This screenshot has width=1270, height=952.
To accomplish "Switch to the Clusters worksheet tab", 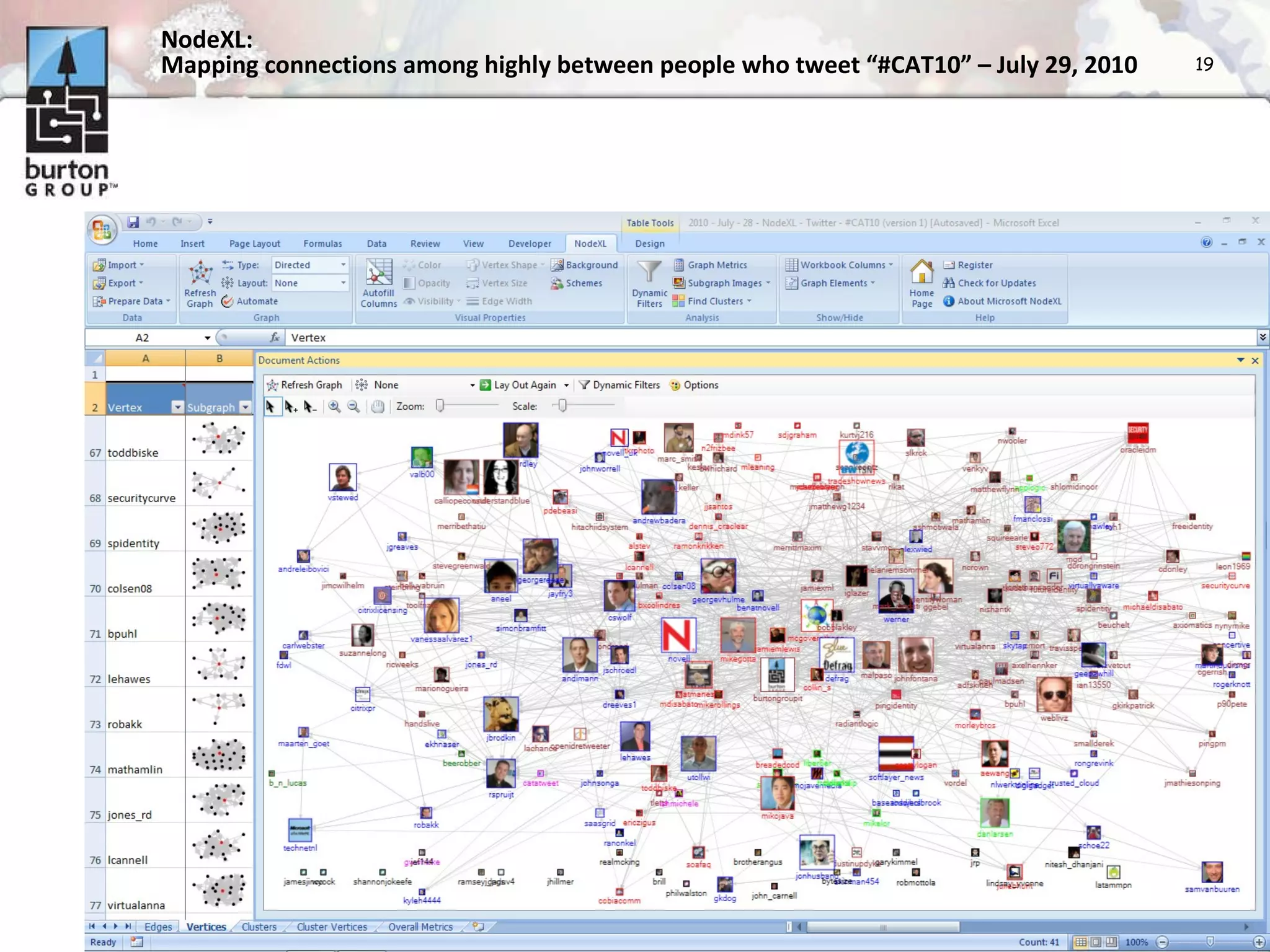I will point(259,927).
